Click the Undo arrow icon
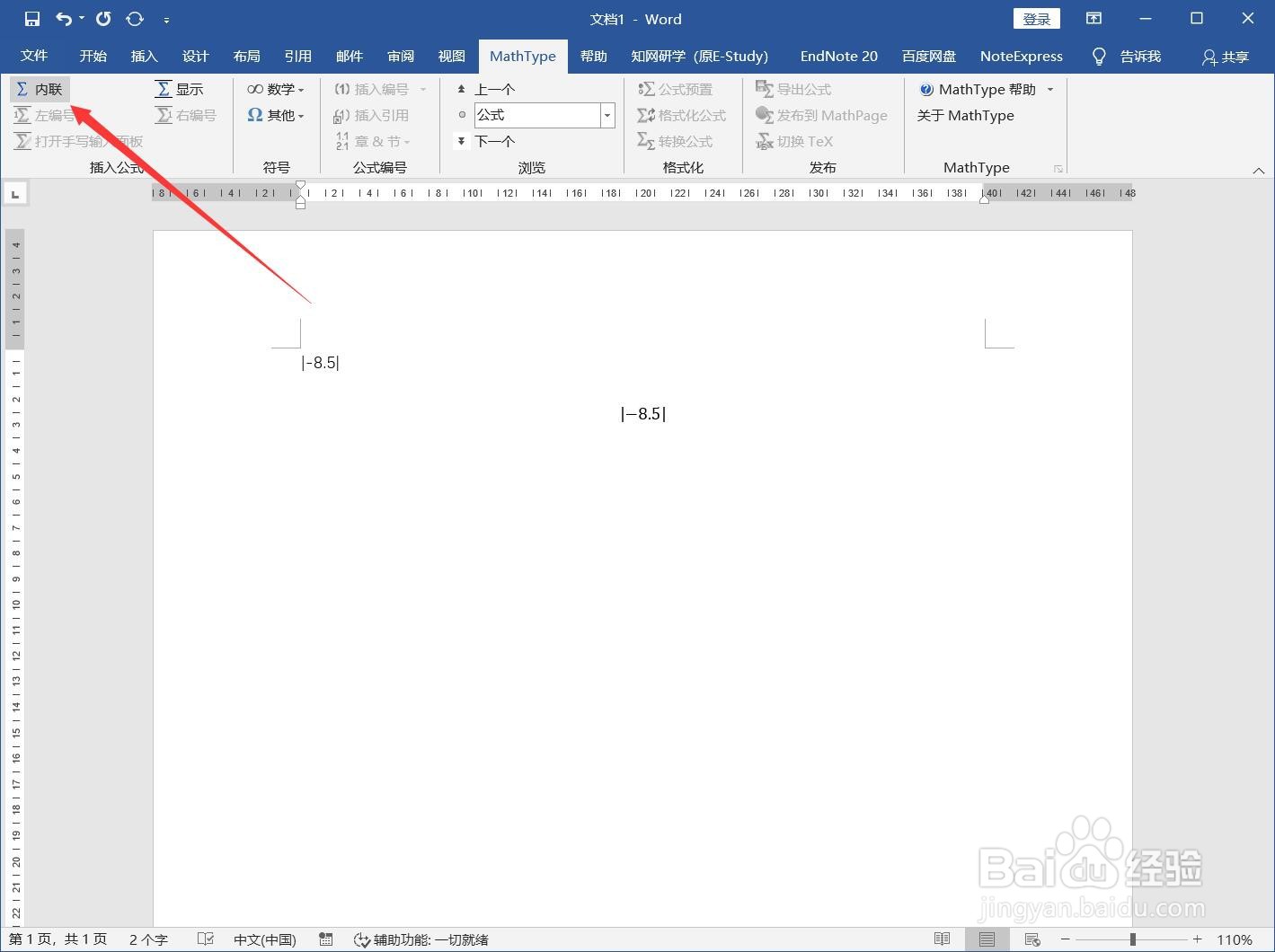 tap(64, 19)
